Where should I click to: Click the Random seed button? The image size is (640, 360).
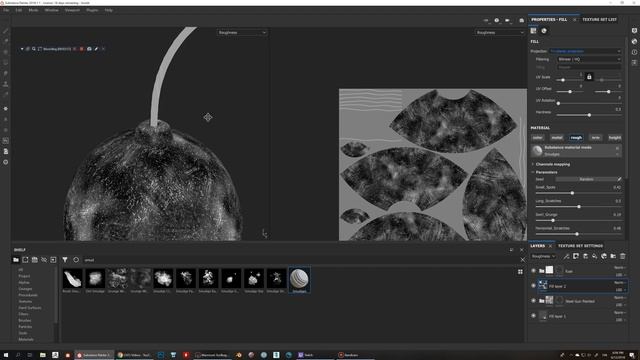(x=586, y=179)
